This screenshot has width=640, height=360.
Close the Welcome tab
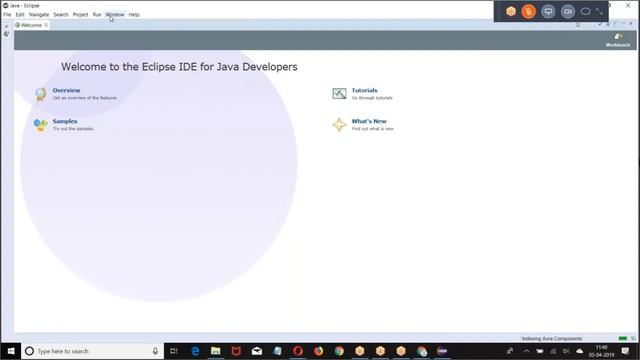(46, 25)
